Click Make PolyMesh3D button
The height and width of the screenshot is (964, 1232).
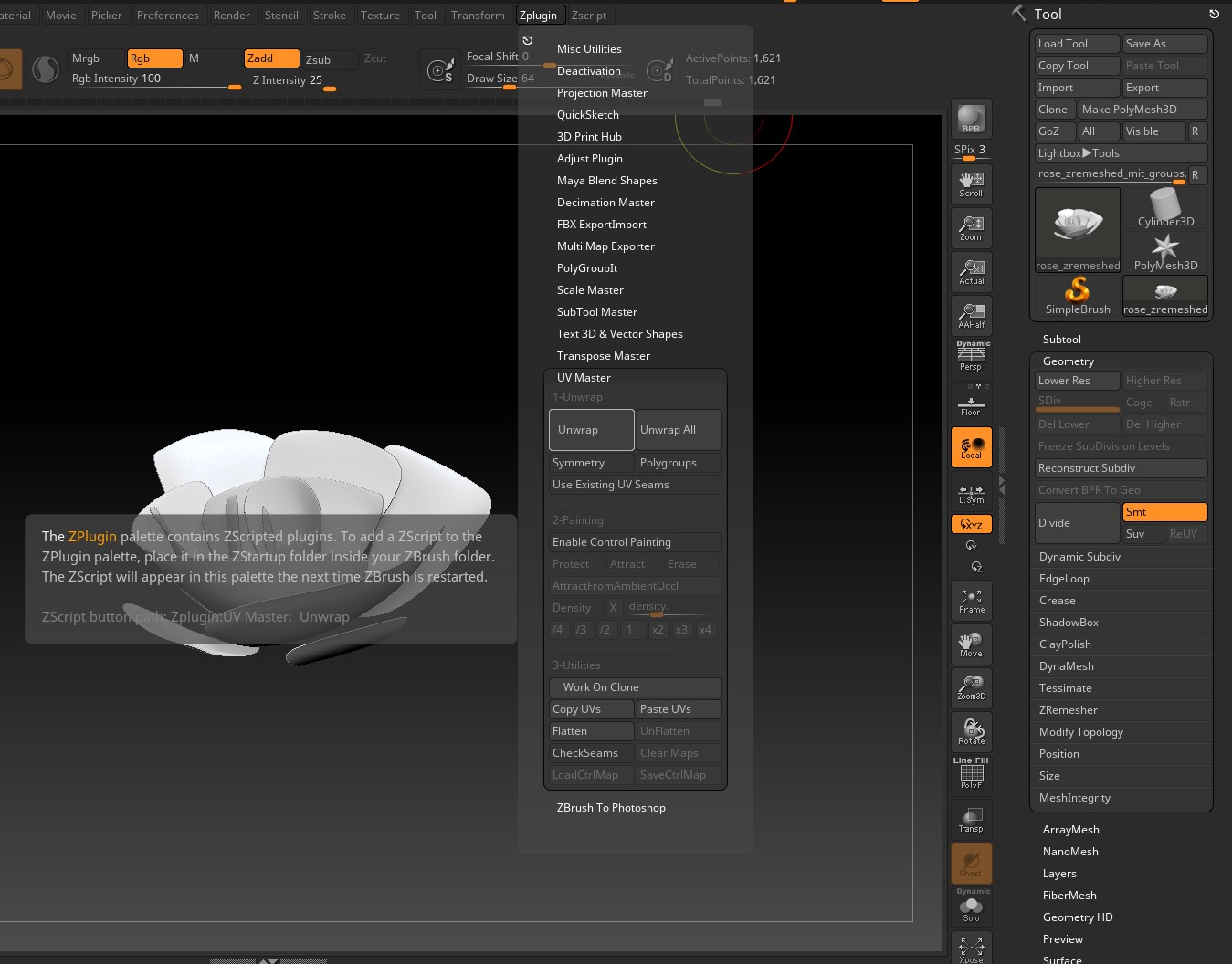[1142, 110]
